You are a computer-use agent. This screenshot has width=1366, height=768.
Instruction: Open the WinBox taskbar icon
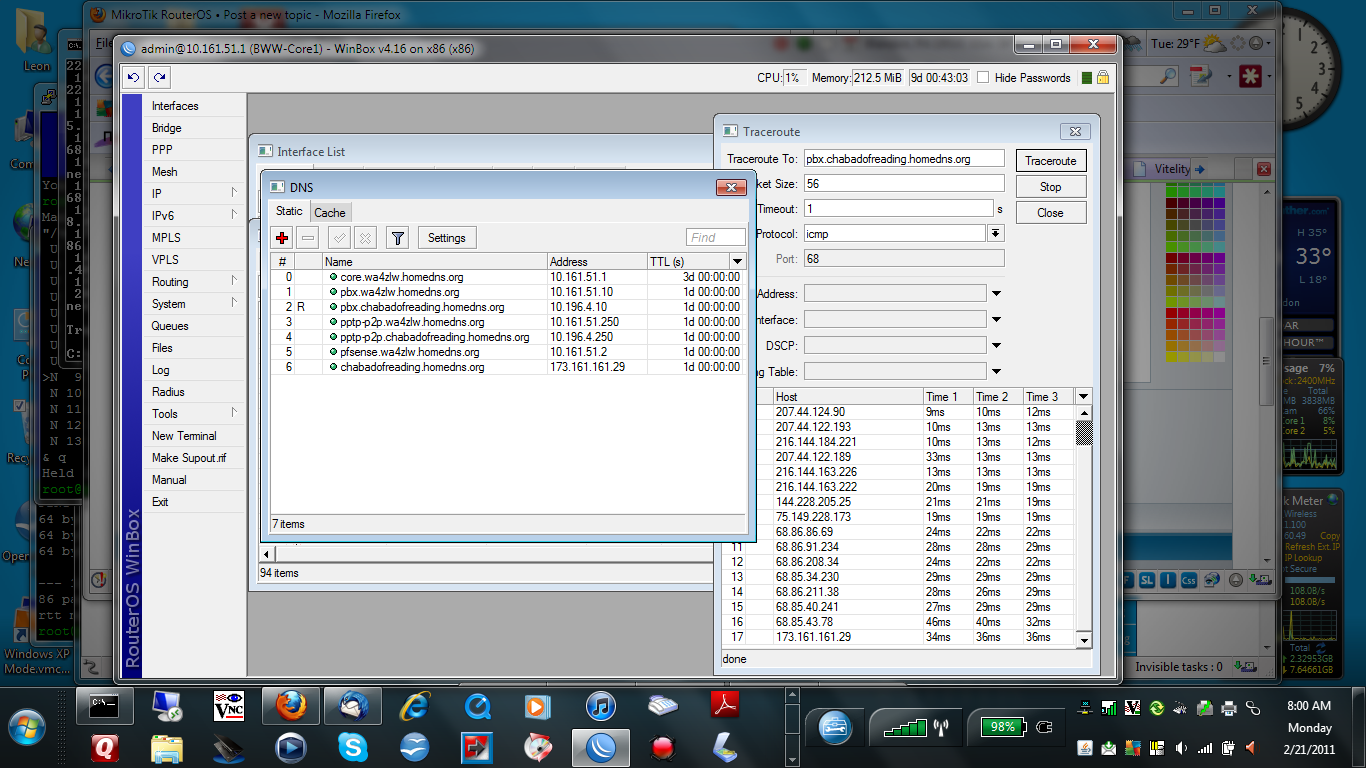[600, 746]
